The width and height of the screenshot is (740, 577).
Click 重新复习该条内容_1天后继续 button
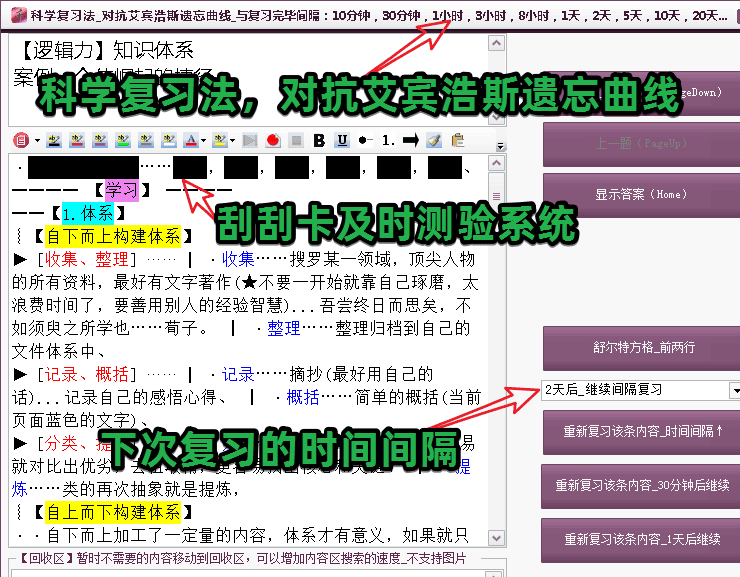641,539
